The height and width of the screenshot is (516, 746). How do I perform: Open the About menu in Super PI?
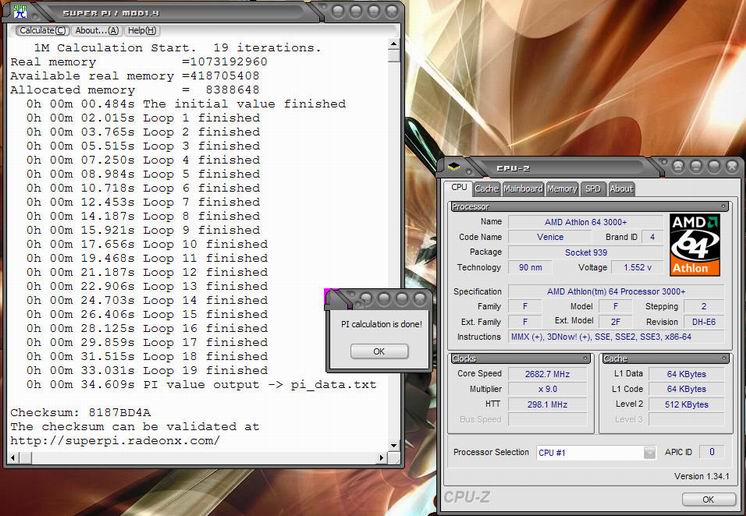(x=97, y=30)
